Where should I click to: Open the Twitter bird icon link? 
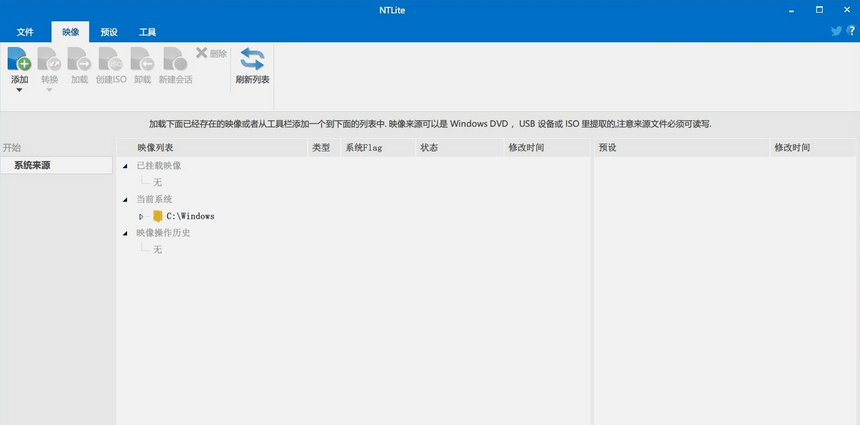click(836, 31)
